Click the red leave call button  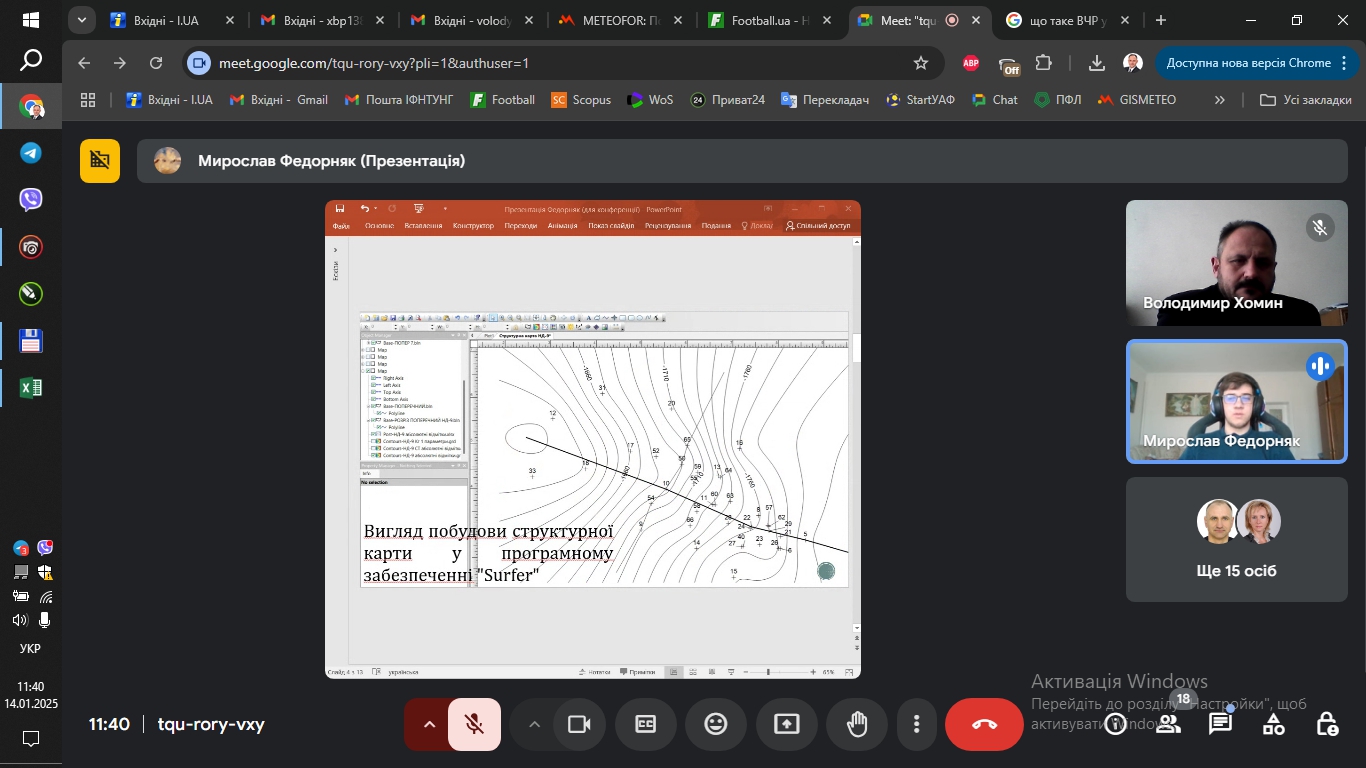pos(984,724)
